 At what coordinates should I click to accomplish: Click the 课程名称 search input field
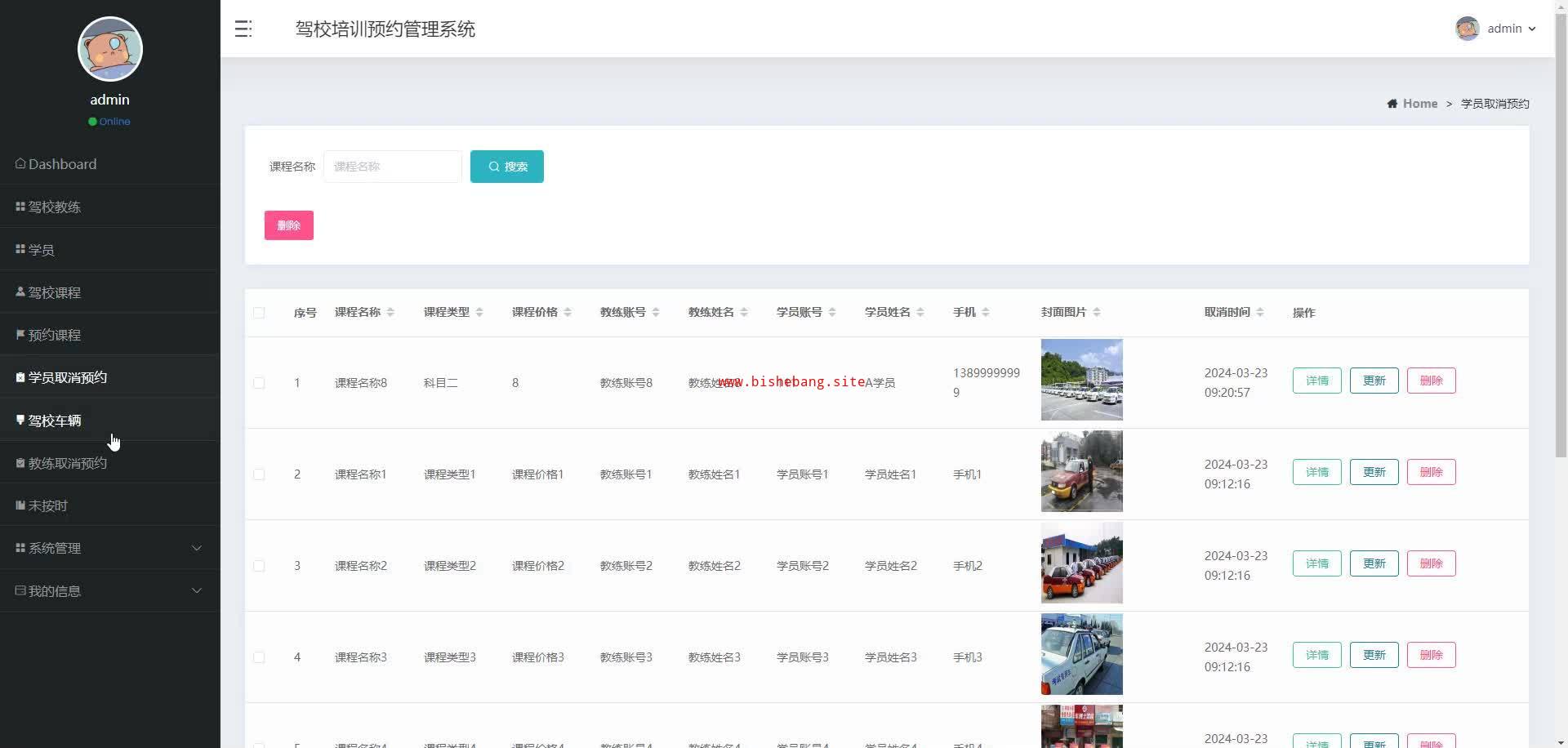click(393, 167)
